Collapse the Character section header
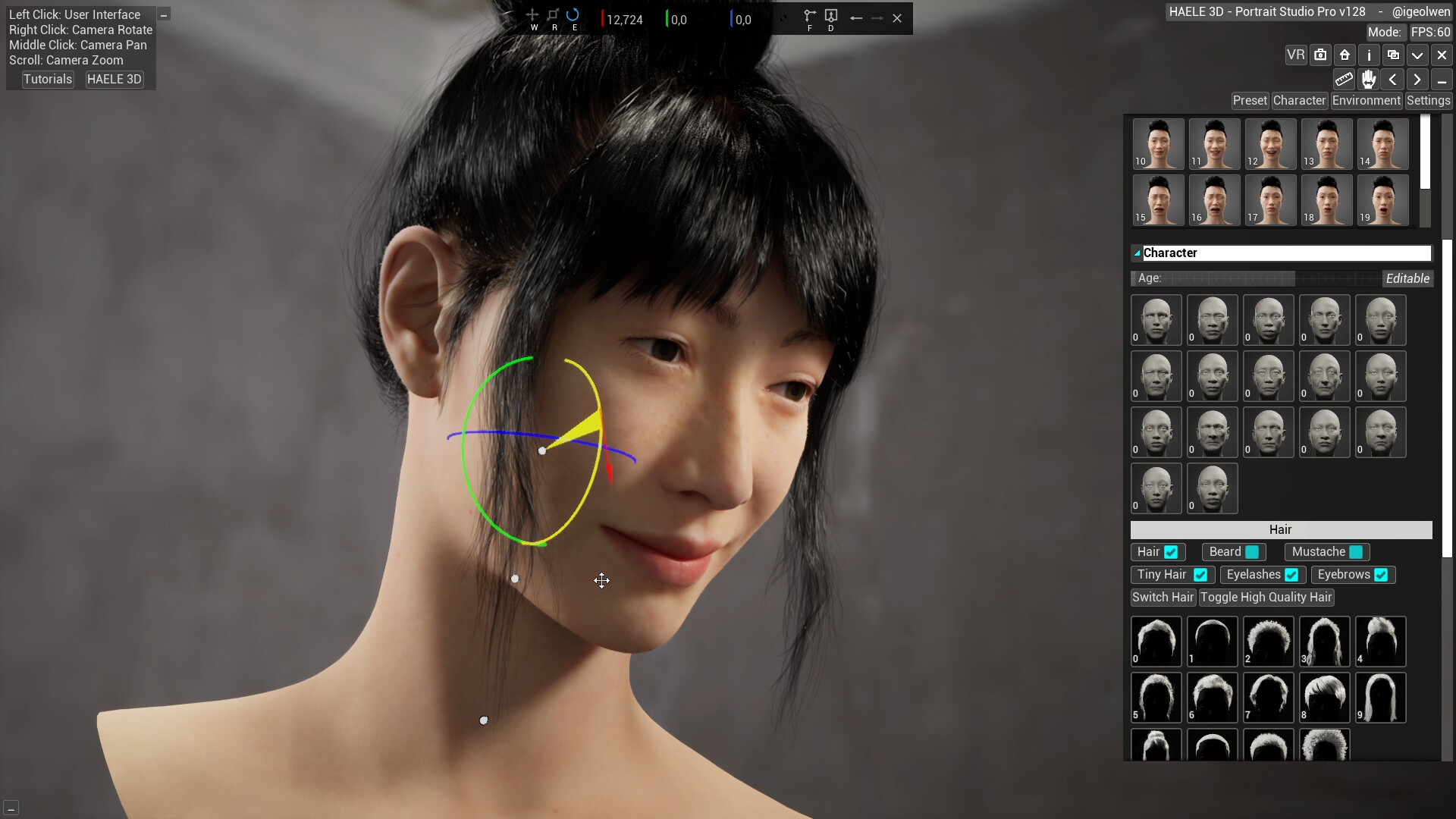This screenshot has width=1456, height=819. tap(1137, 253)
